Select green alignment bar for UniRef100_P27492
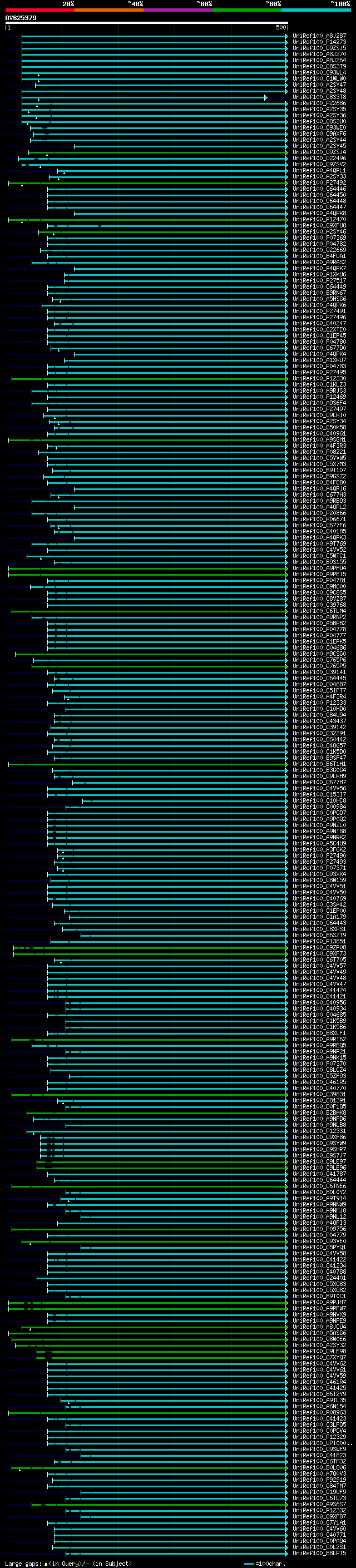This screenshot has height=1568, width=356. tap(147, 182)
